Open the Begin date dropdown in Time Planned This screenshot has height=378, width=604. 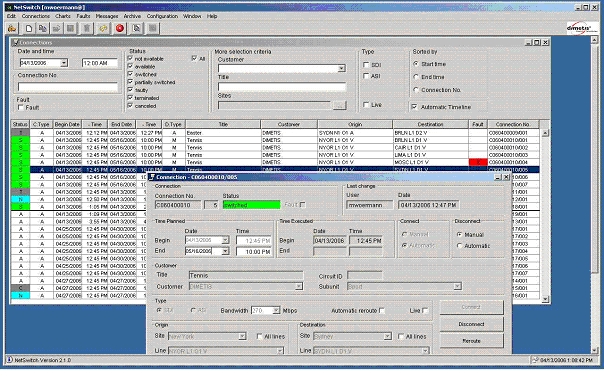click(x=225, y=240)
